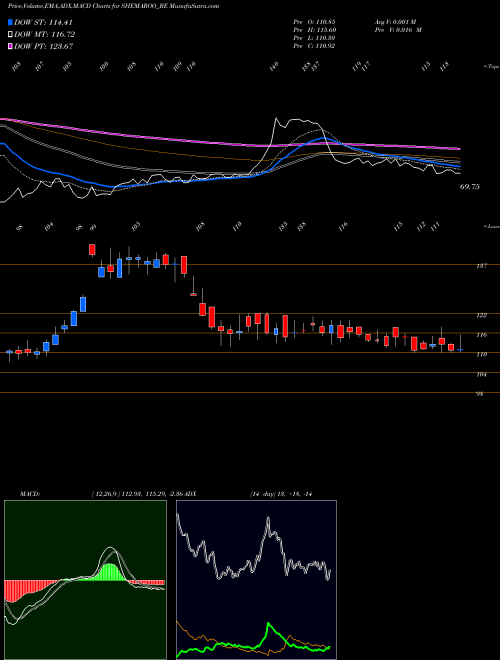
Task: Click the 'DOW ST: 114.41' label
Action: 43,23
